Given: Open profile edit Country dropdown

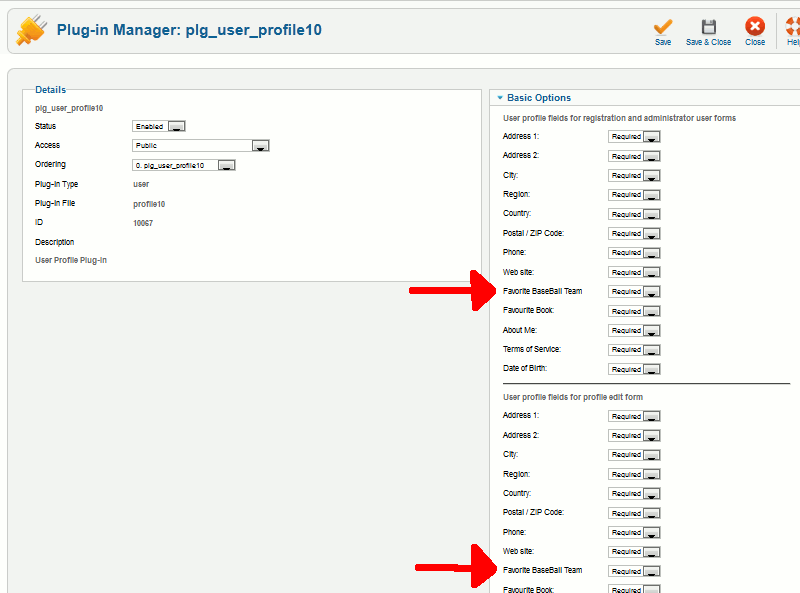Looking at the screenshot, I should (x=634, y=493).
